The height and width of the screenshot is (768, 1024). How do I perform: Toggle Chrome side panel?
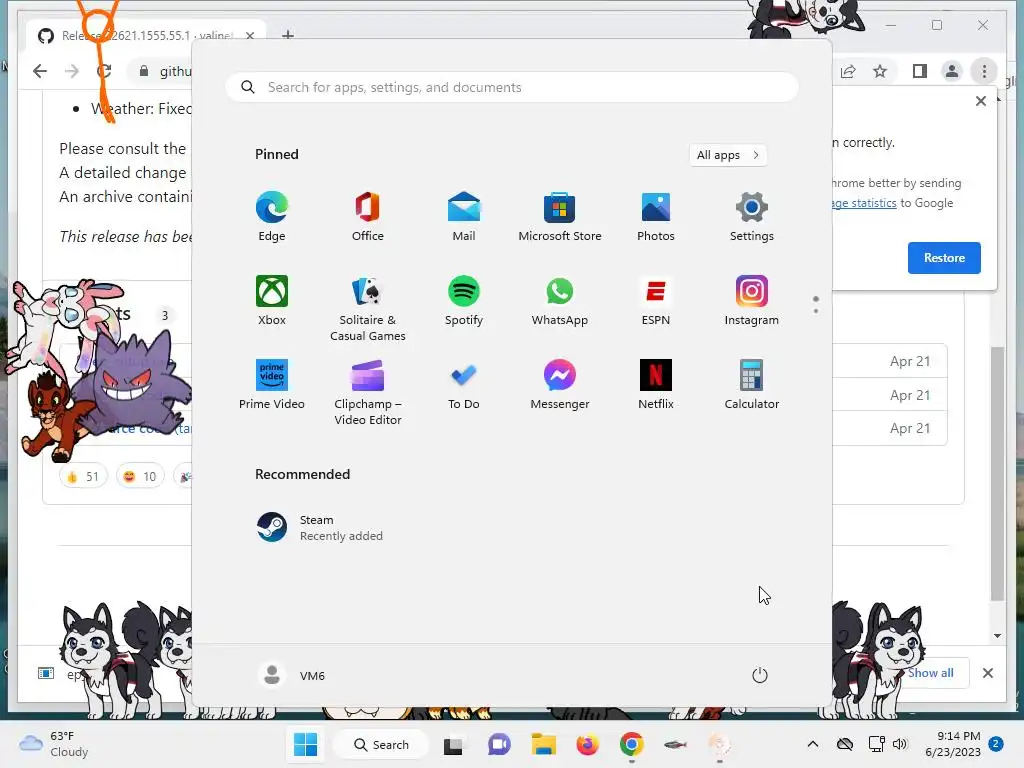tap(920, 71)
